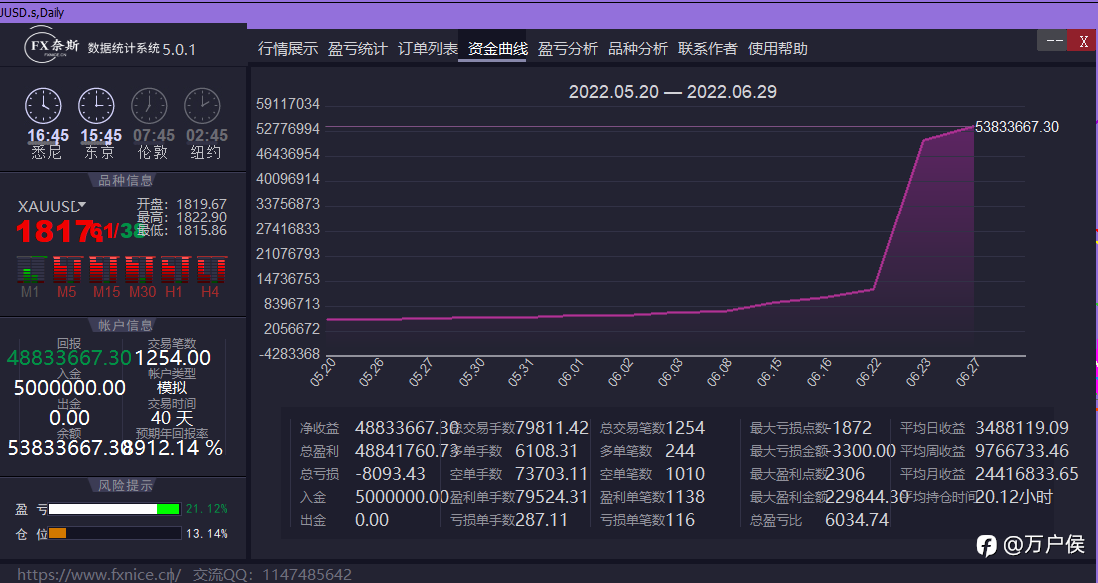The height and width of the screenshot is (583, 1098).
Task: Click the 多单手数 value 6108.31
Action: tap(546, 451)
